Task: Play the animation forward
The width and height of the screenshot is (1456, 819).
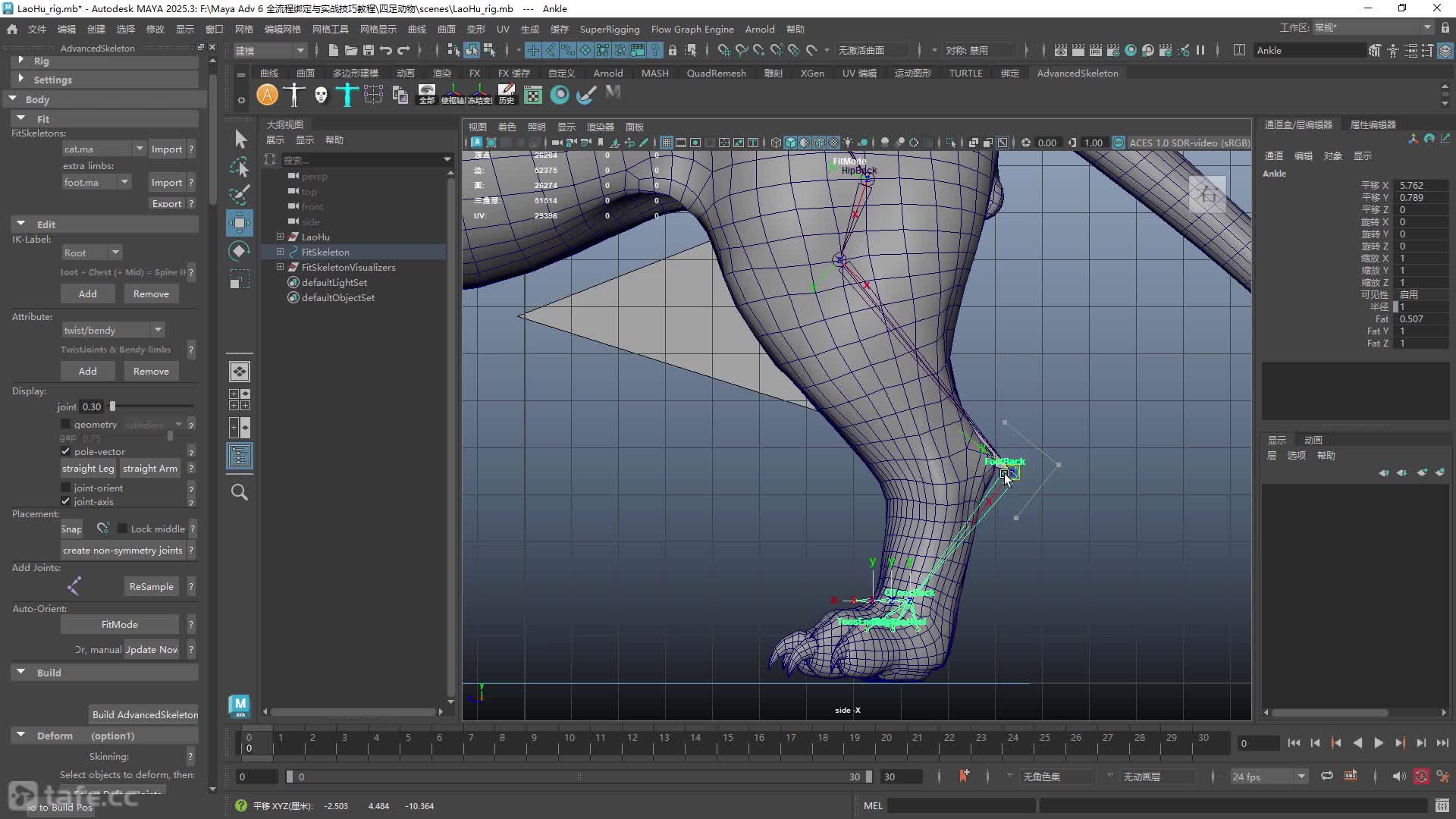Action: pyautogui.click(x=1379, y=743)
